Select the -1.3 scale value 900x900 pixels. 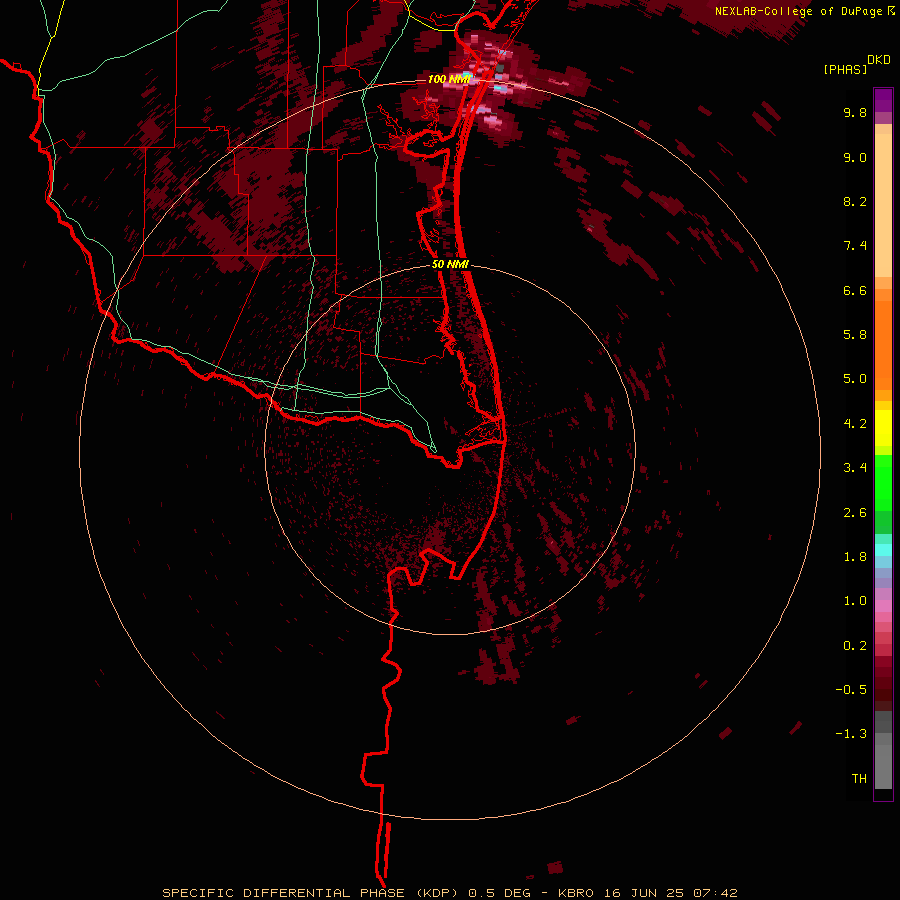point(851,734)
